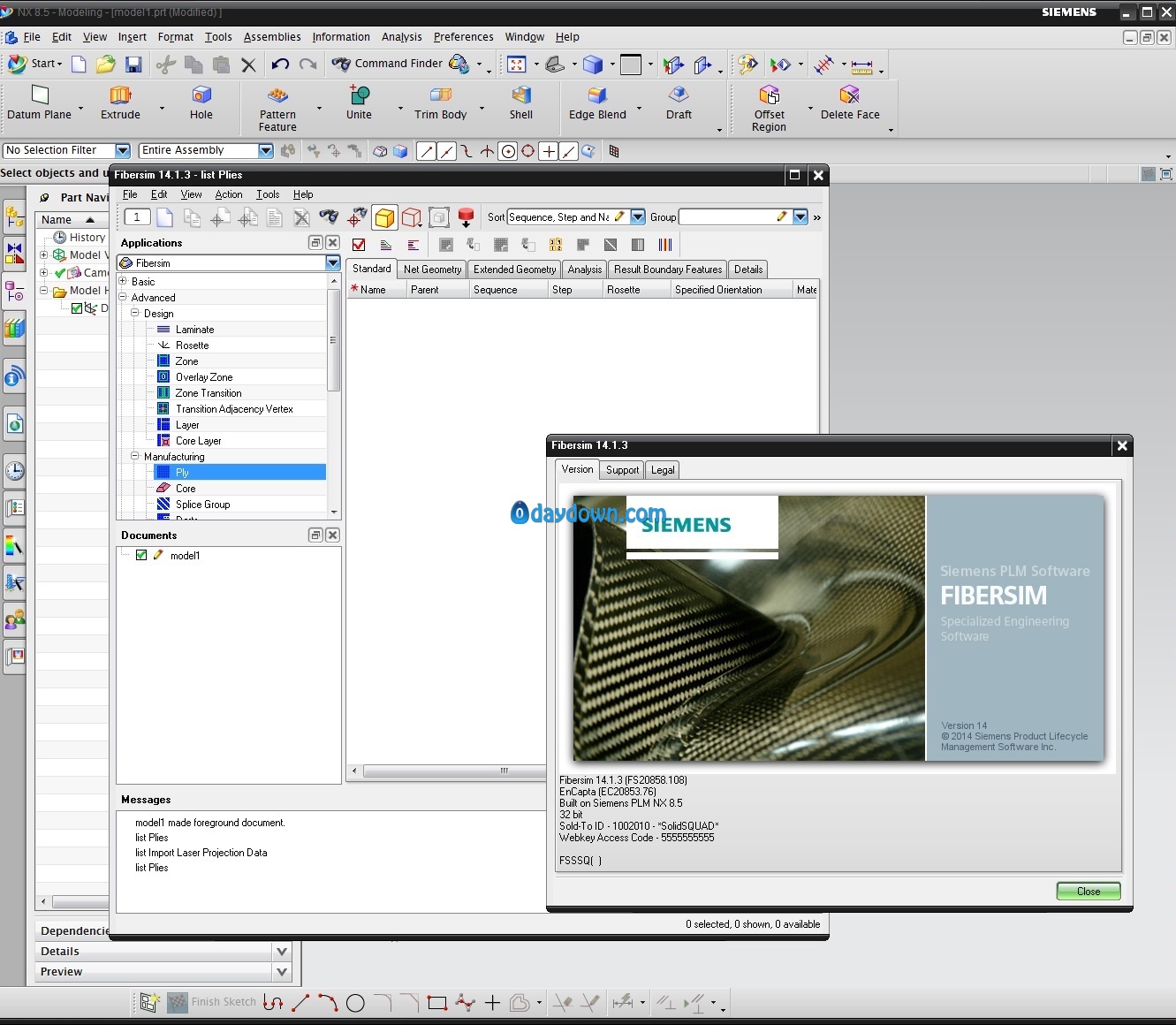Viewport: 1176px width, 1025px height.
Task: Open the No Selection Filter dropdown
Action: click(123, 151)
